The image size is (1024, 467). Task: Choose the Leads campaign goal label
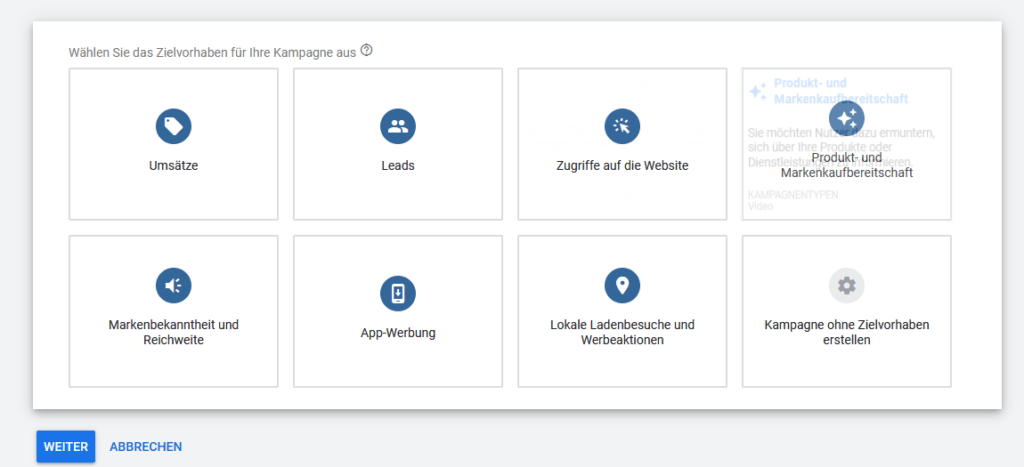click(x=398, y=166)
